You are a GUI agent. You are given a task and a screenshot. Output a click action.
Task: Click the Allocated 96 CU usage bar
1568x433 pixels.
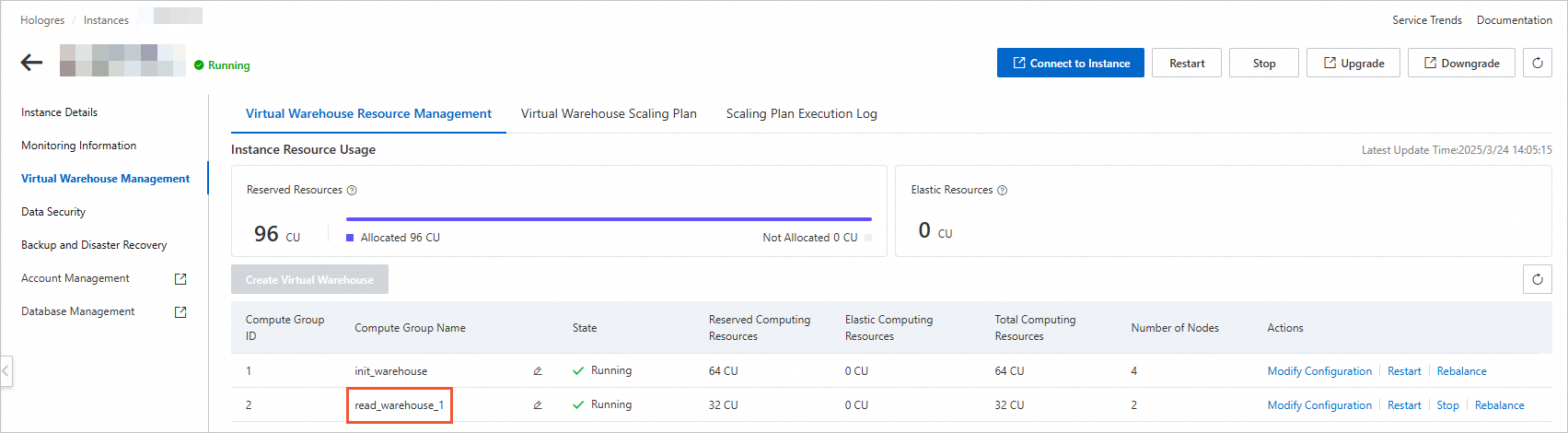[x=608, y=219]
